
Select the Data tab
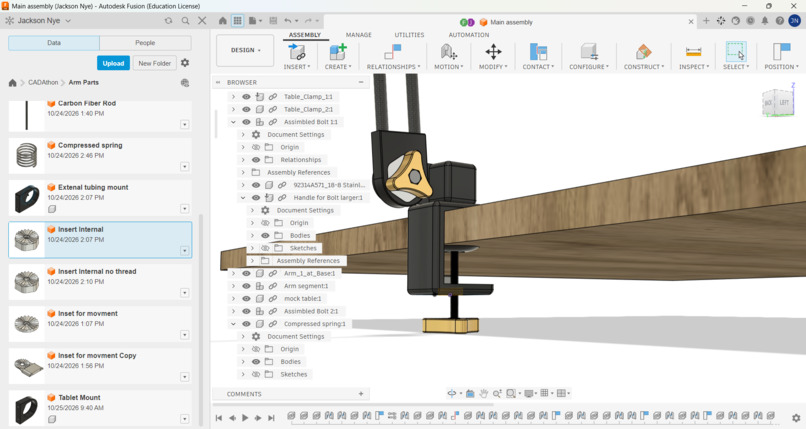(x=54, y=43)
